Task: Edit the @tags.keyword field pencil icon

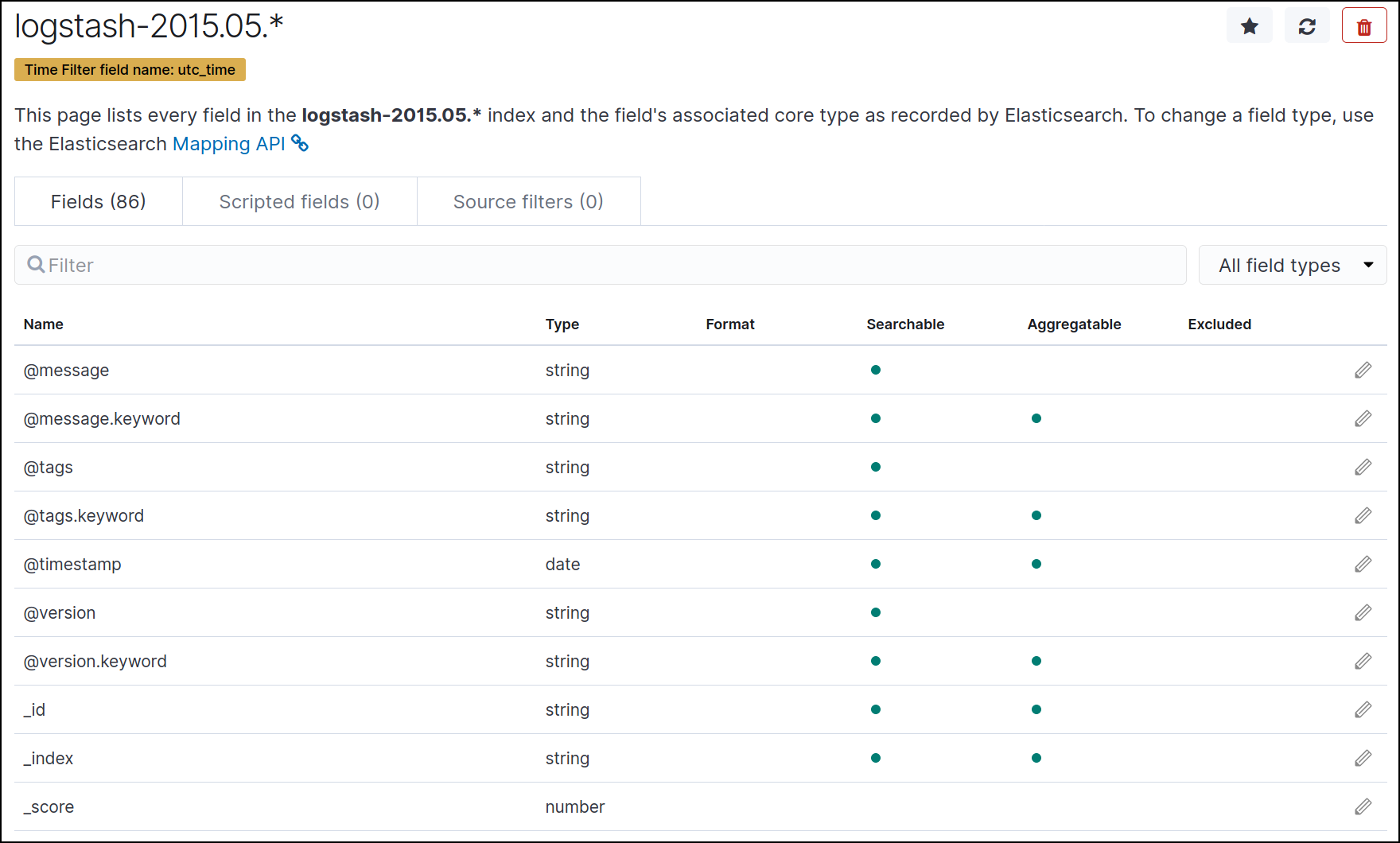Action: (1363, 515)
